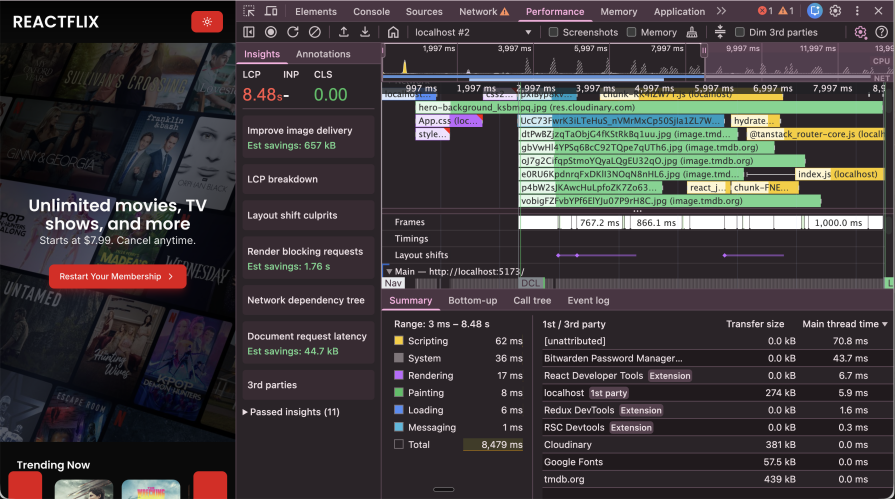The width and height of the screenshot is (895, 499).
Task: Click the download trace icon
Action: coord(365,32)
